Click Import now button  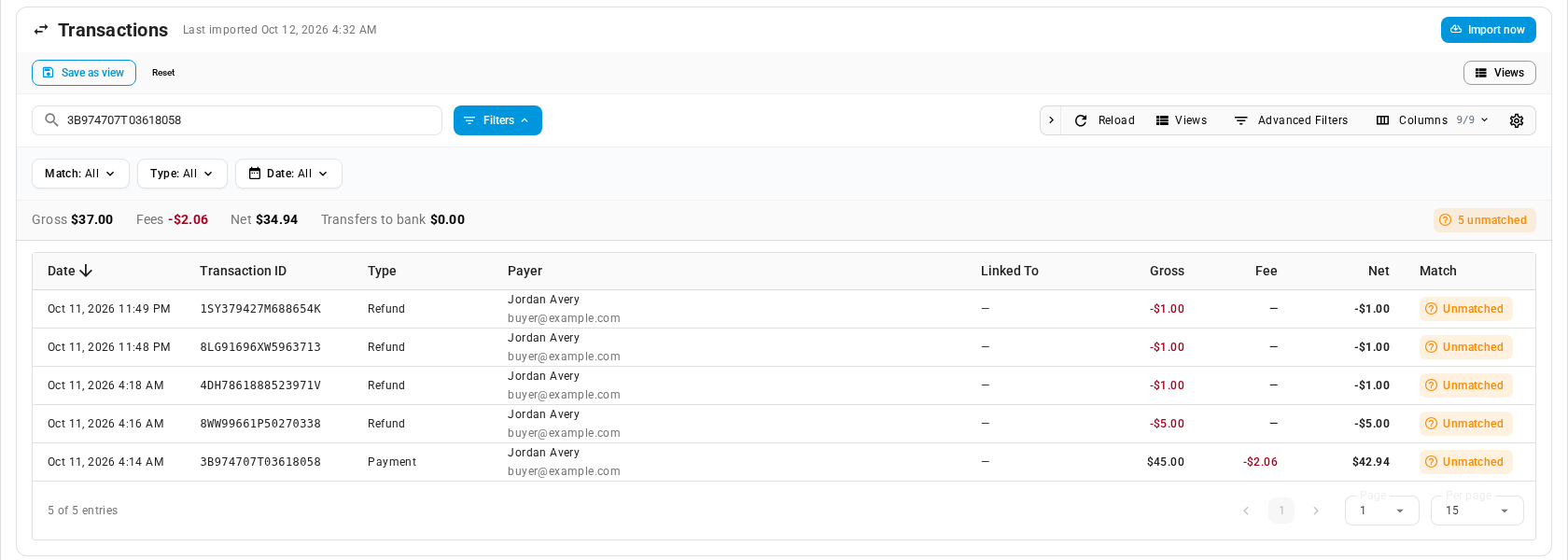pos(1488,30)
